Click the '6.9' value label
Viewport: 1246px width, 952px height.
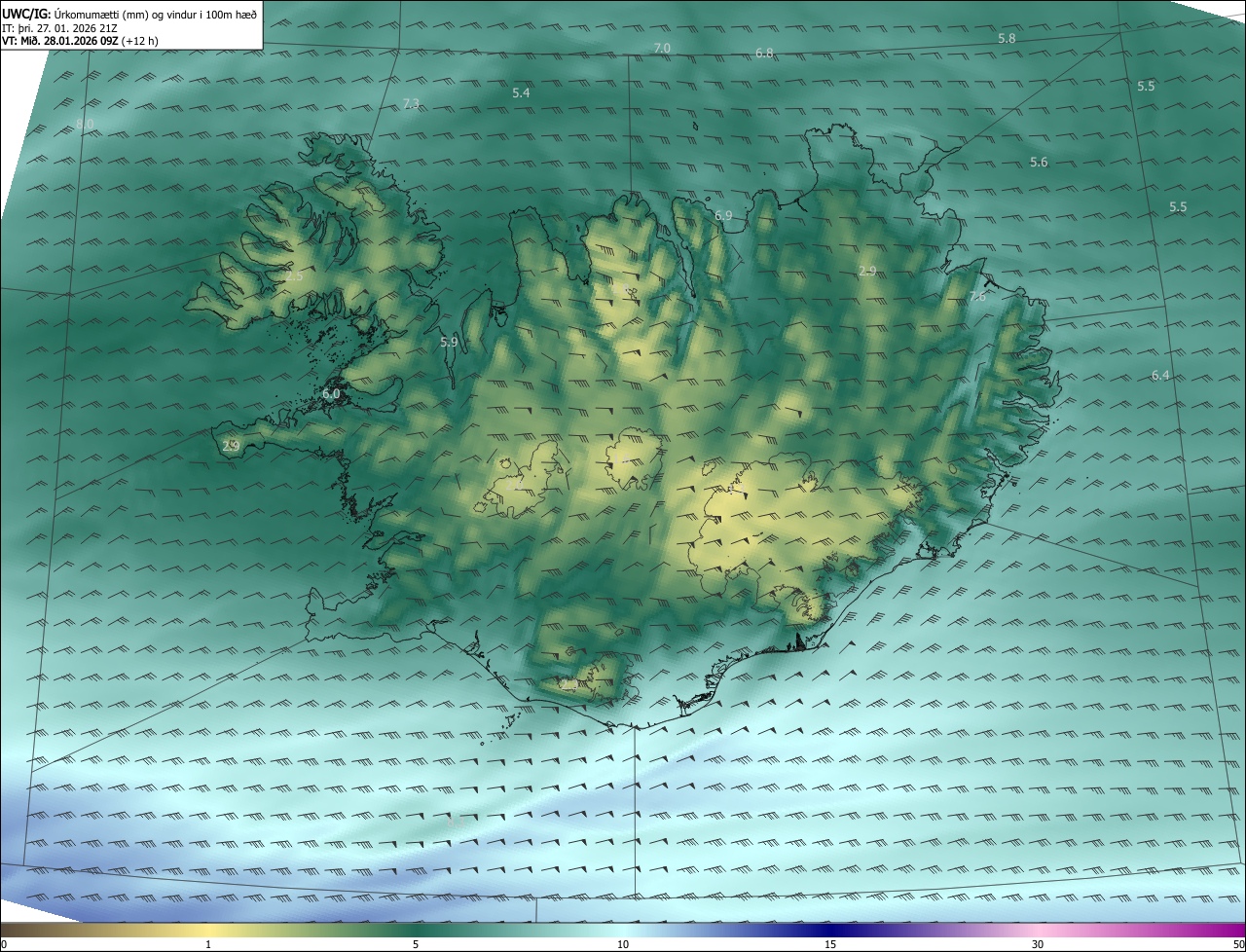click(723, 215)
